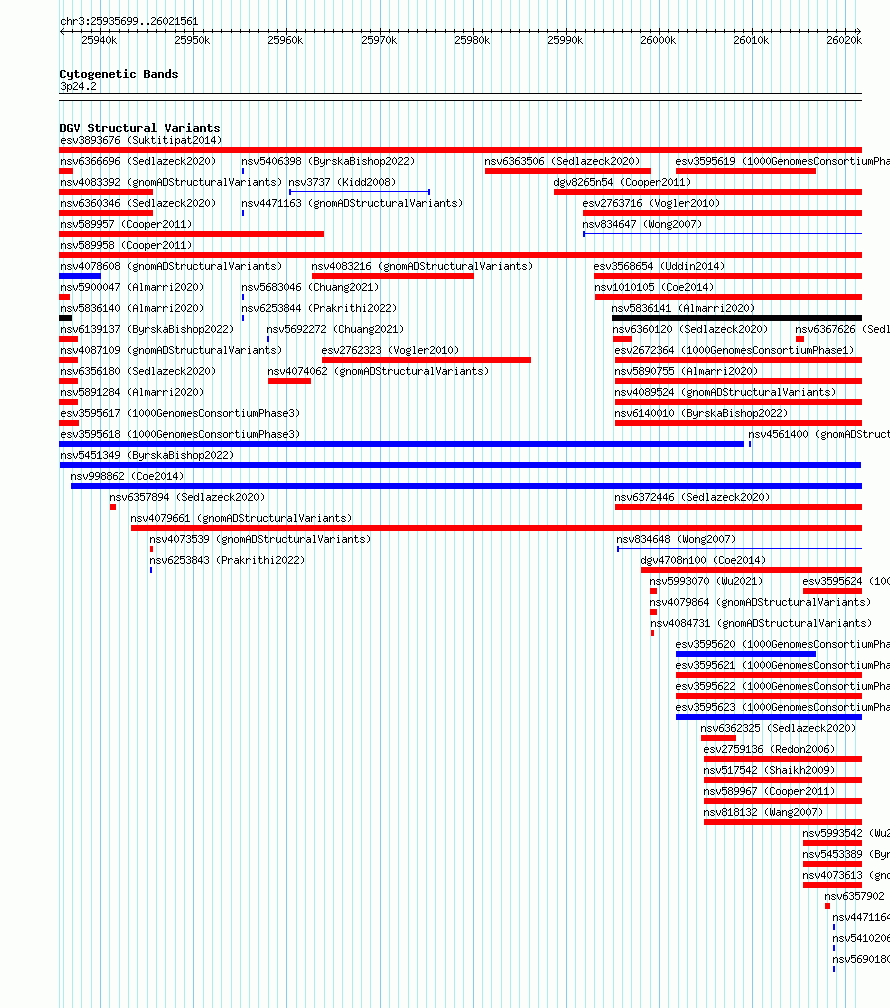
Task: Select esv2759136 (Redon2006) label
Action: (x=769, y=750)
